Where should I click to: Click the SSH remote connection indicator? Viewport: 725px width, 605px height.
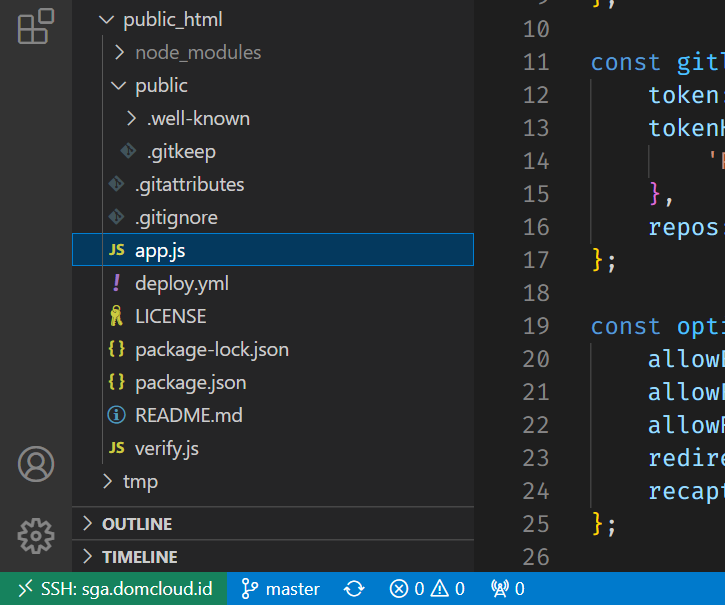pyautogui.click(x=113, y=589)
